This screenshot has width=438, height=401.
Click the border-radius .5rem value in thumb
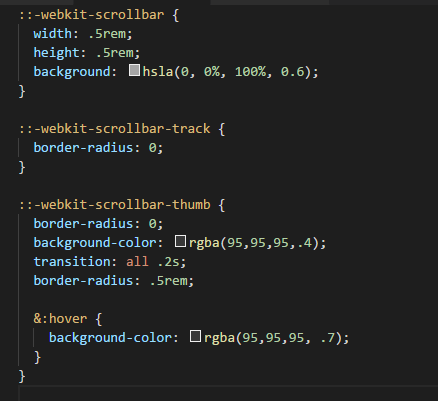(168, 281)
